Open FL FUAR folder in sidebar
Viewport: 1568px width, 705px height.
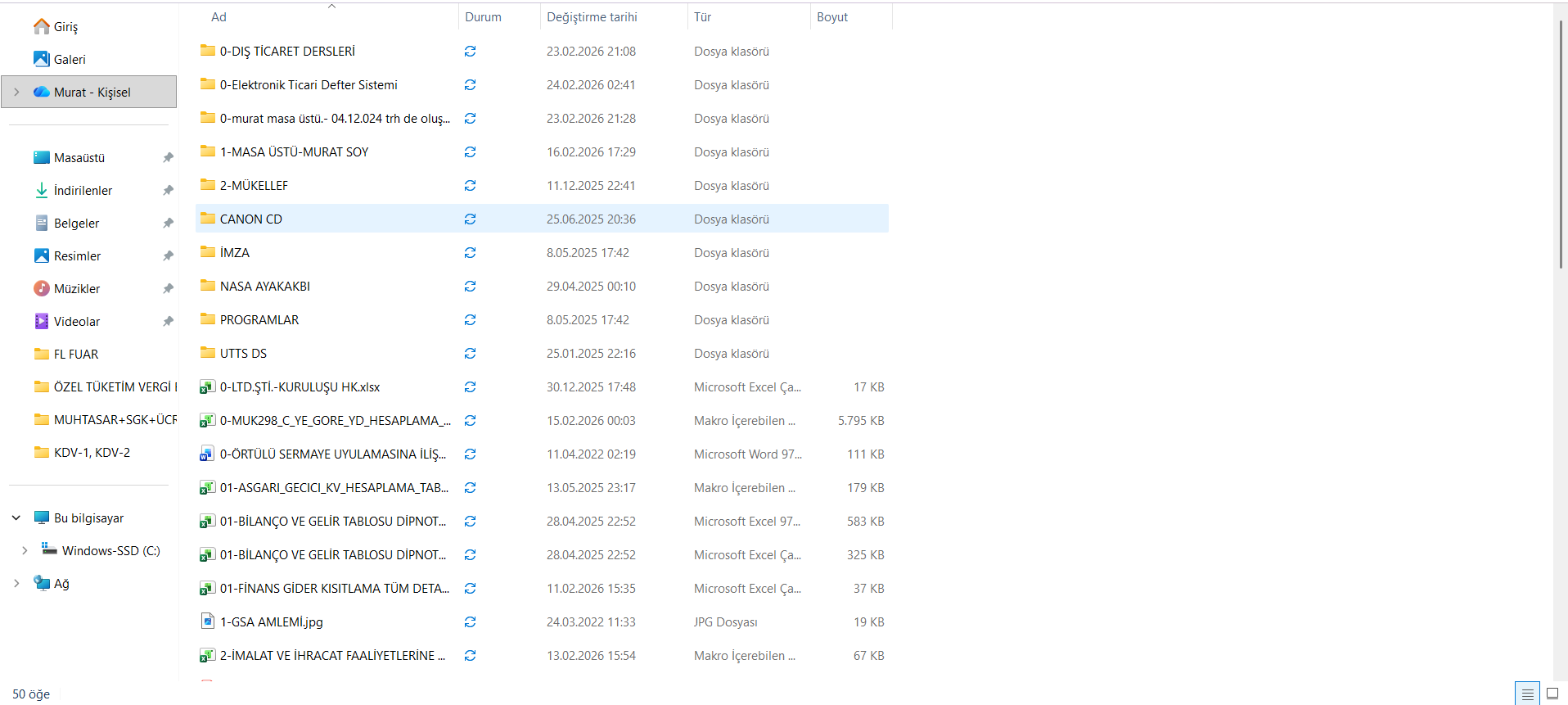(x=76, y=354)
